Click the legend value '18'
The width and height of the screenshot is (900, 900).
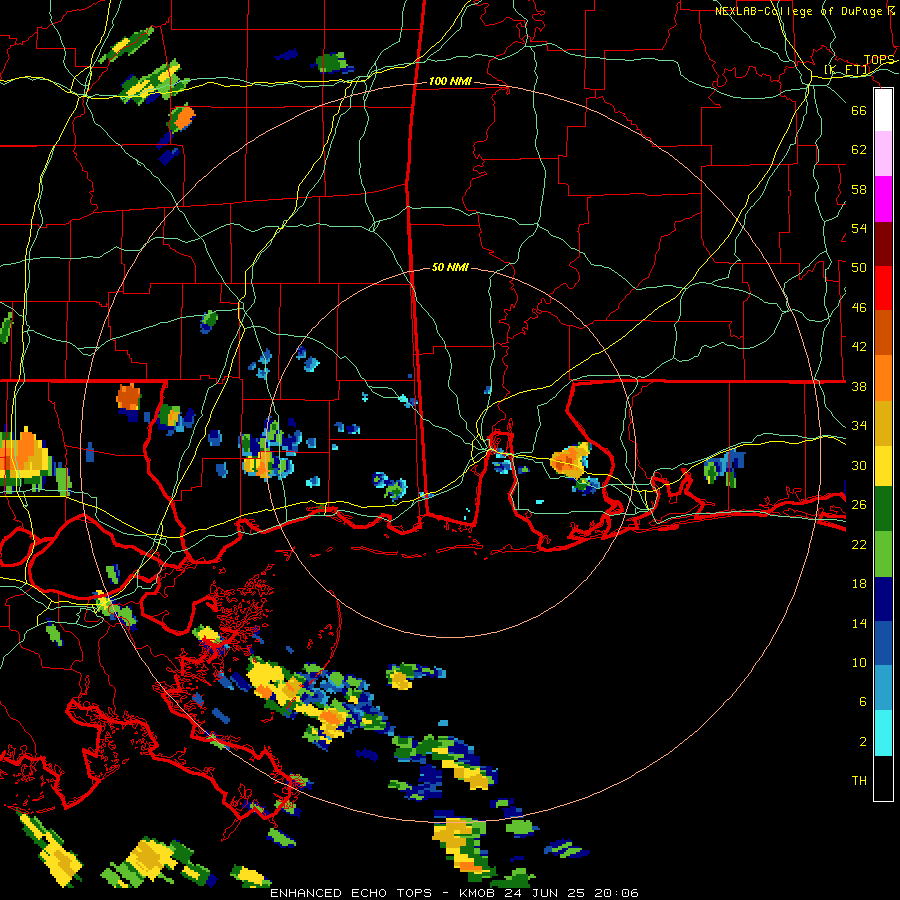[859, 584]
